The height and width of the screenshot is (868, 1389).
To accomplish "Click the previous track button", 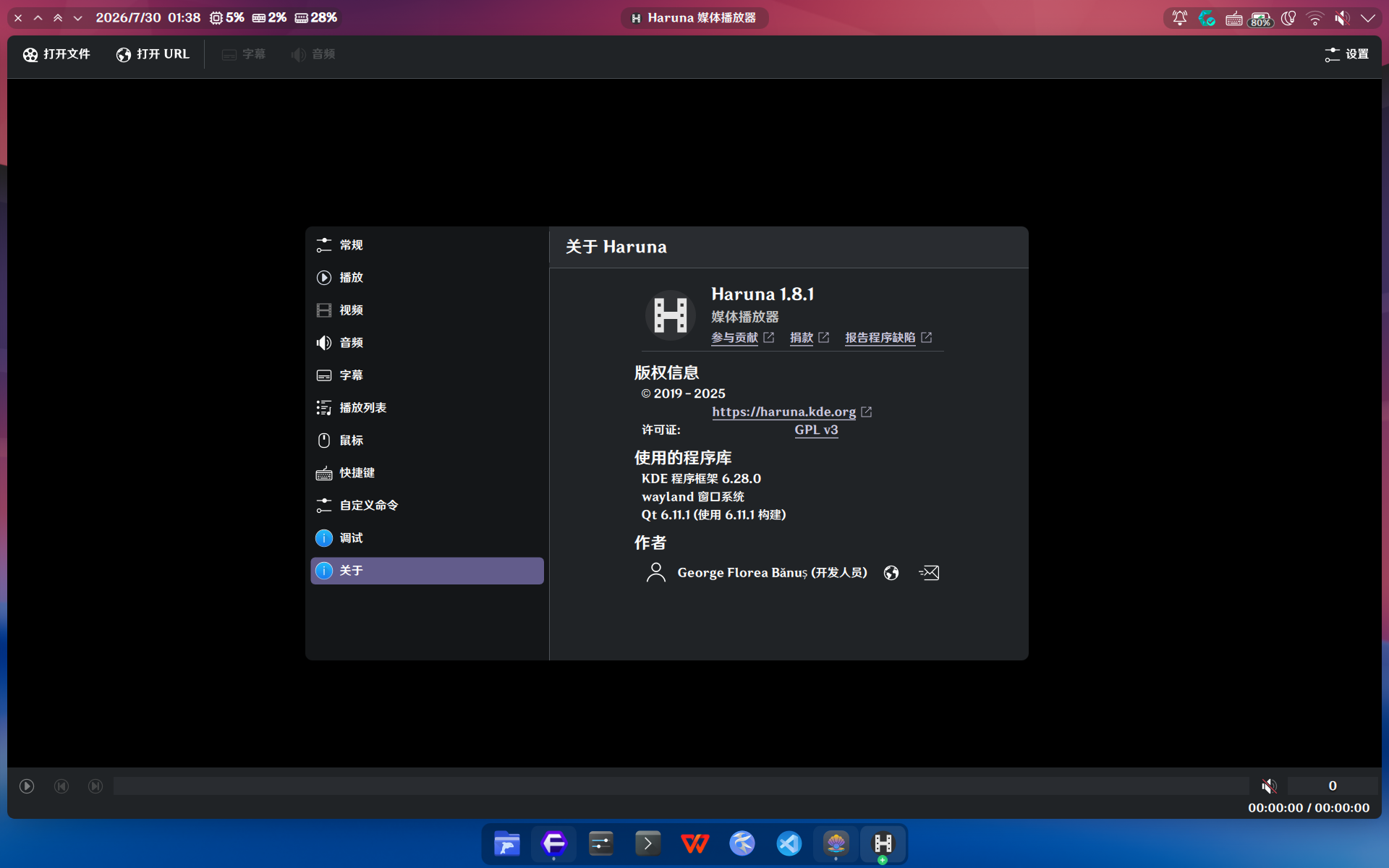I will pos(61,786).
